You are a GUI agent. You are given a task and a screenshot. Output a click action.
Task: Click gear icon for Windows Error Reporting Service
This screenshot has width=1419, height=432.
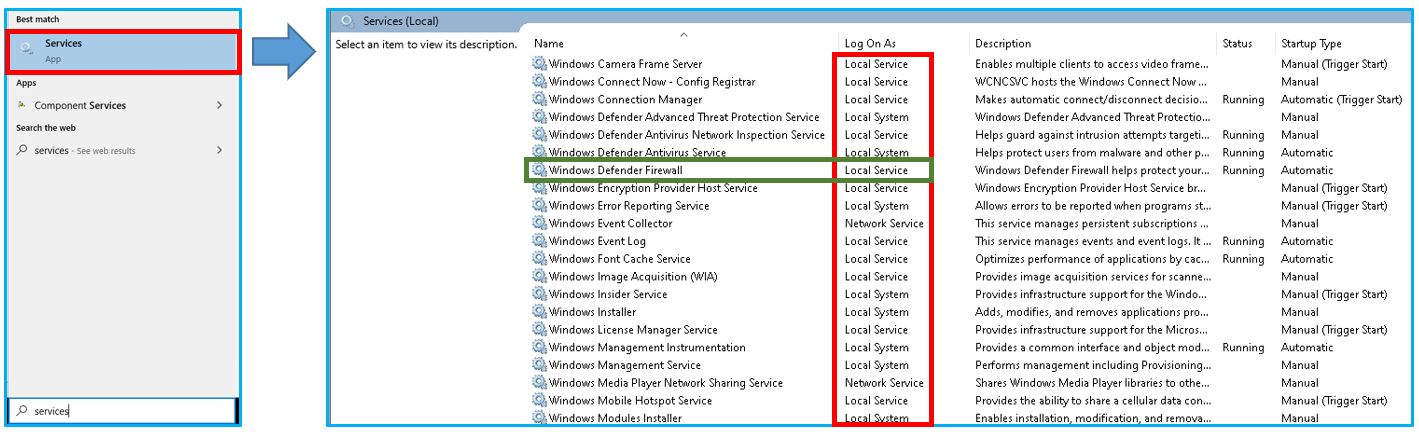tap(540, 206)
